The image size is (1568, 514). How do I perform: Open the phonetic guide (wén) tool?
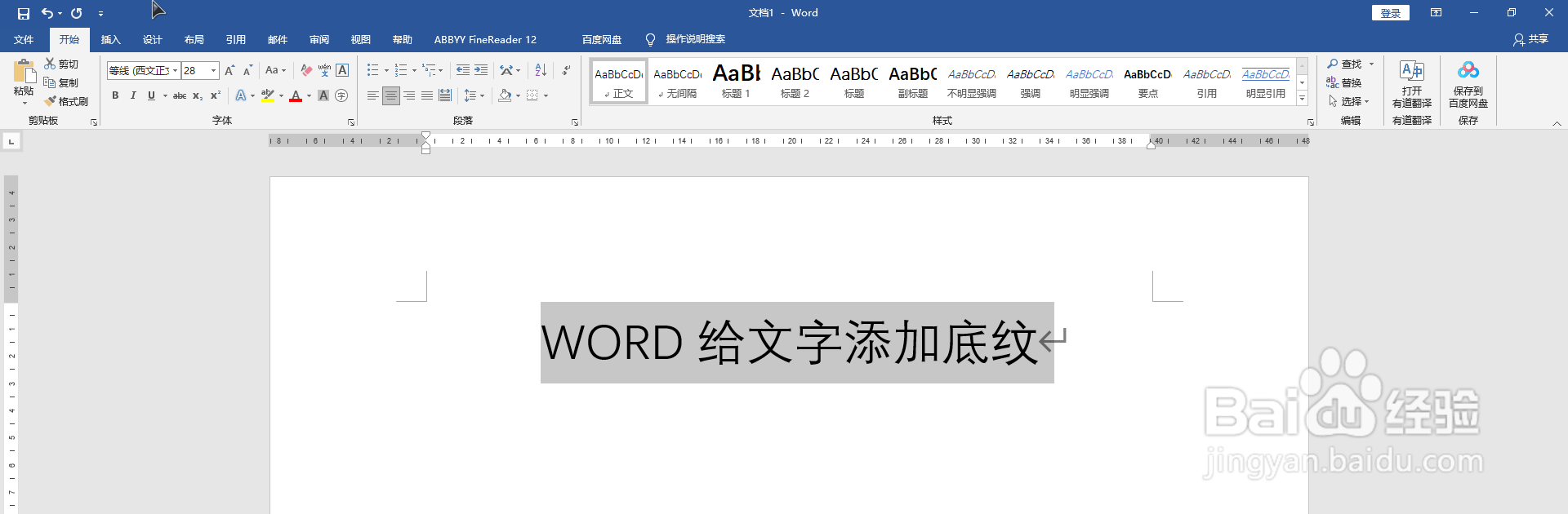(x=324, y=70)
